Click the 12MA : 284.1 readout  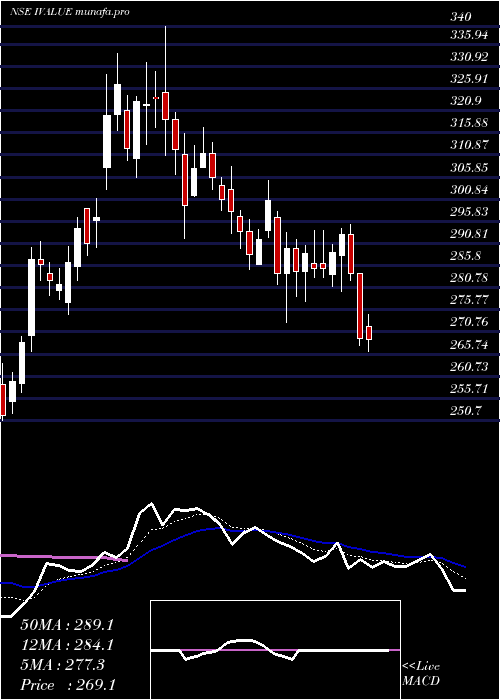pos(67,645)
